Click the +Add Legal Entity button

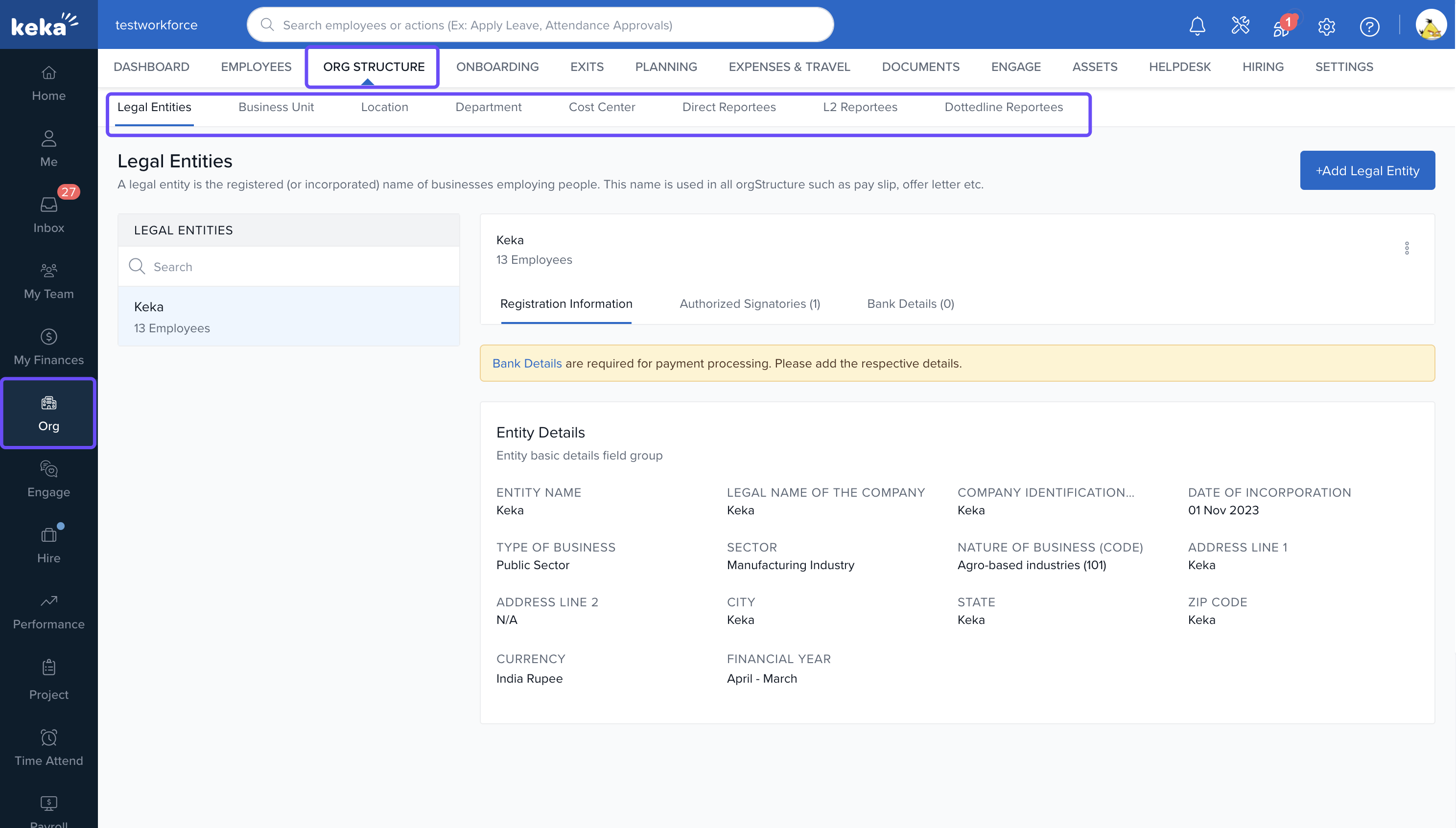pyautogui.click(x=1367, y=170)
